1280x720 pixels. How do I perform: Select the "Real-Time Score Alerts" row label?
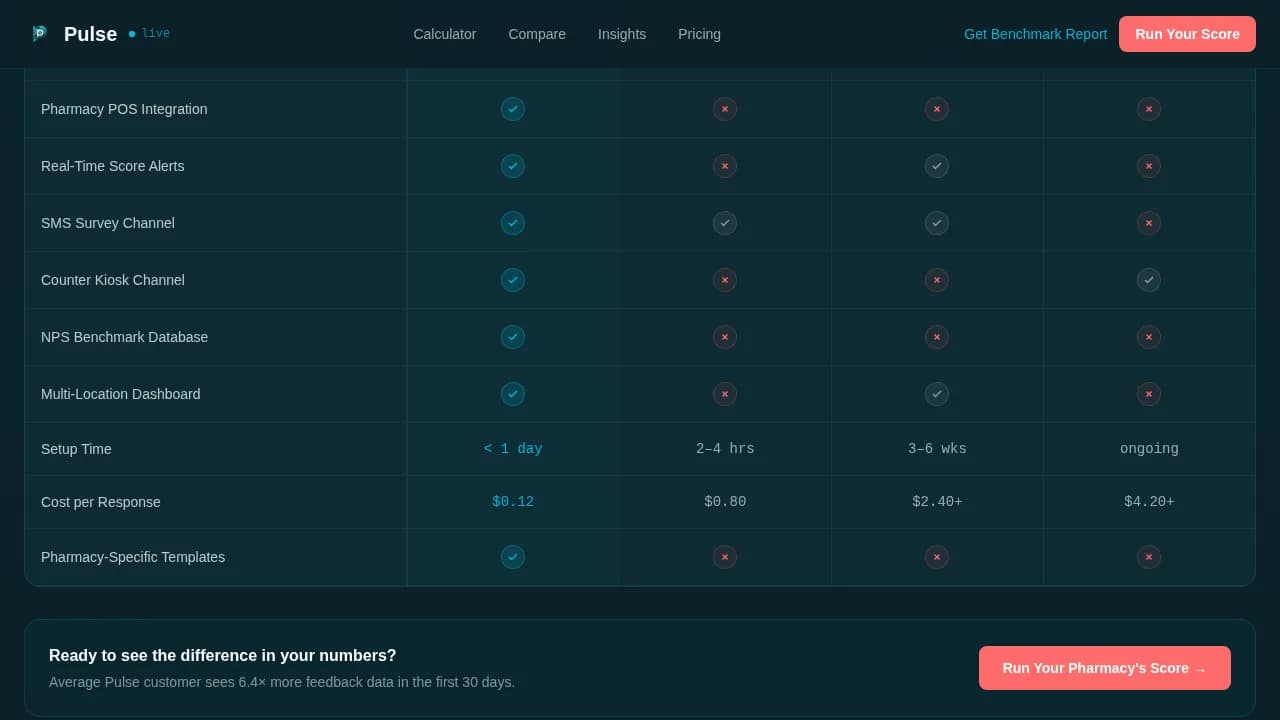click(x=113, y=166)
